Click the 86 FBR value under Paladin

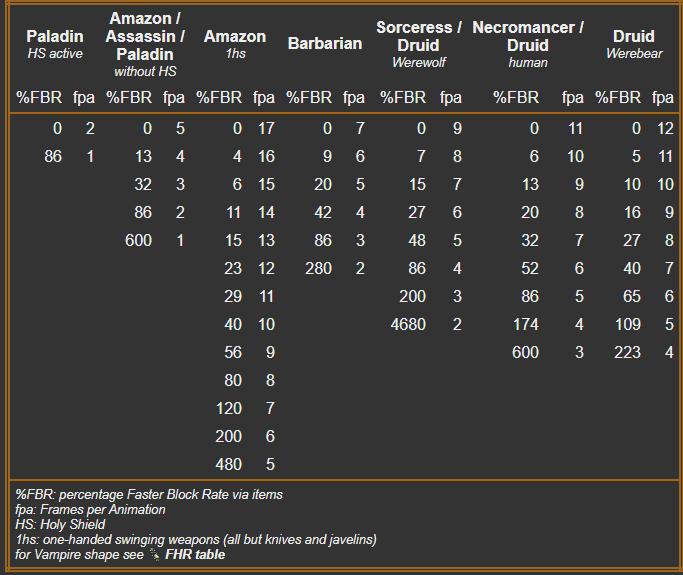[52, 156]
